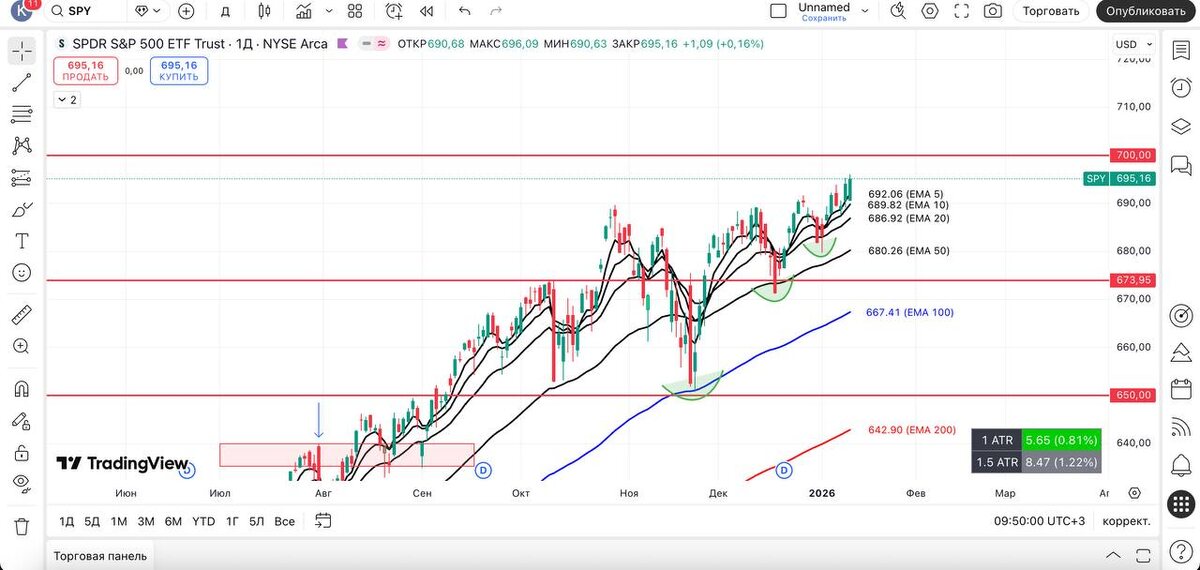Open the candlestick chart type selector
Image resolution: width=1200 pixels, height=570 pixels.
tap(264, 11)
